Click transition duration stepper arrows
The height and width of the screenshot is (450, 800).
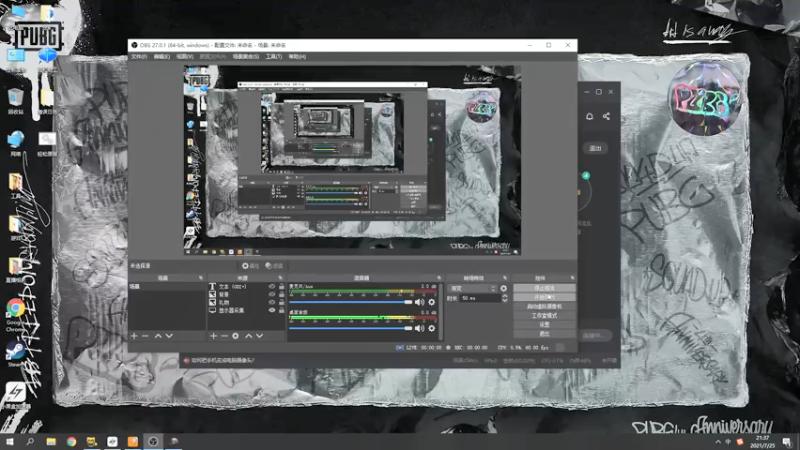(505, 298)
